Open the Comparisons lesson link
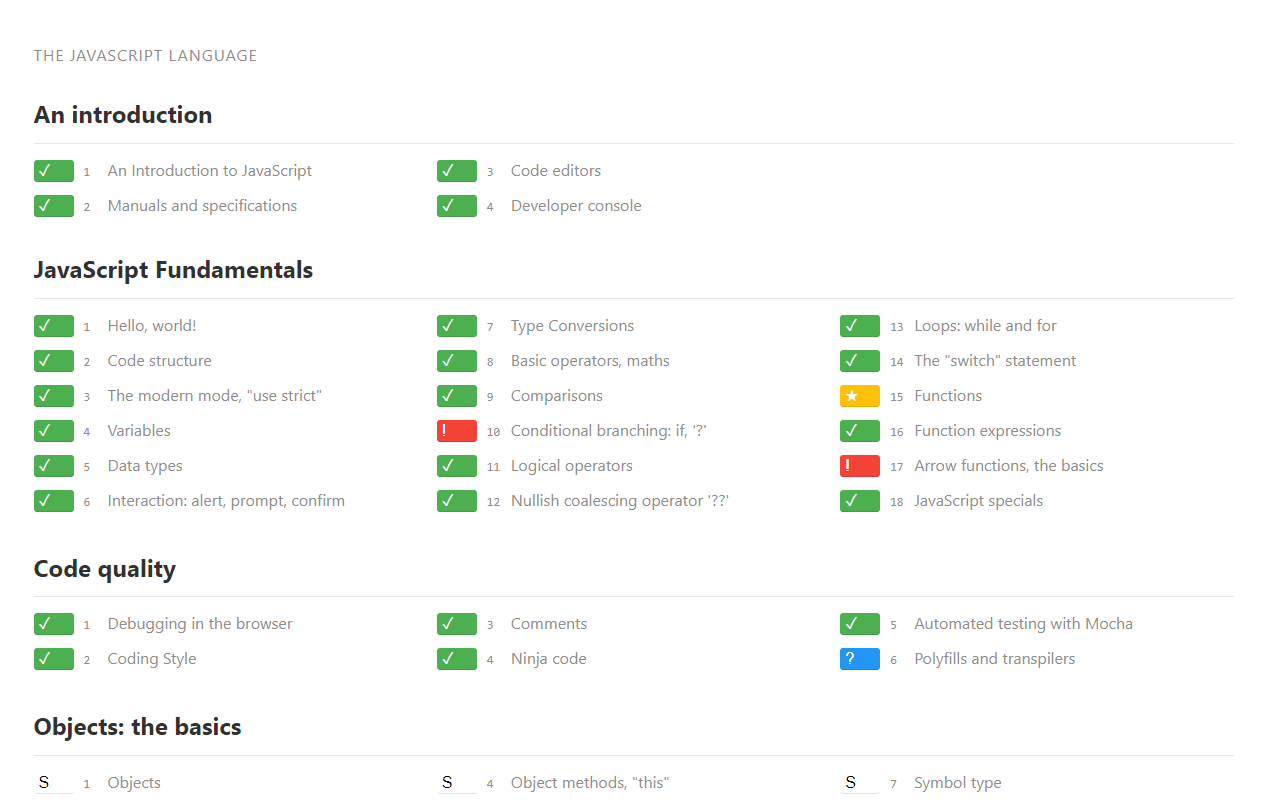The image size is (1280, 800). click(557, 396)
